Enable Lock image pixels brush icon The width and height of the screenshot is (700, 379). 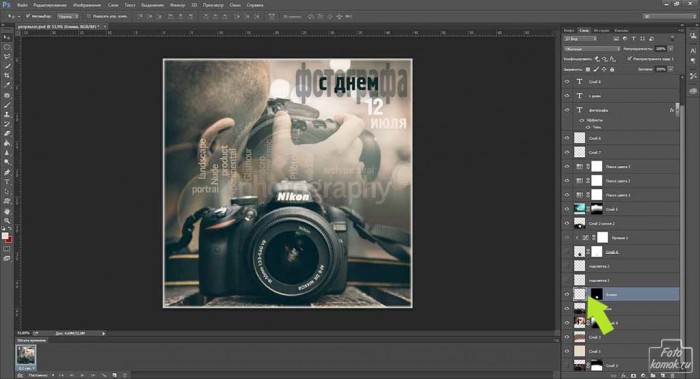click(x=596, y=69)
